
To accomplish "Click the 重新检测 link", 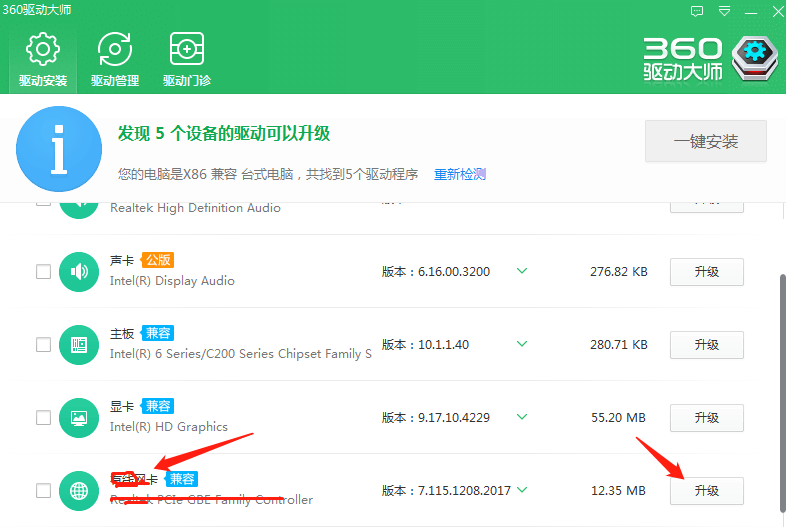I will 460,174.
